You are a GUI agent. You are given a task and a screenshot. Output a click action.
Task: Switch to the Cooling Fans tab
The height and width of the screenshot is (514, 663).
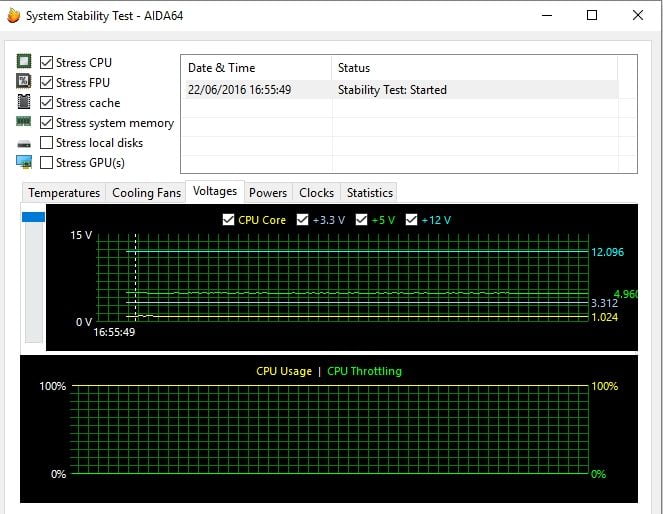pos(146,193)
